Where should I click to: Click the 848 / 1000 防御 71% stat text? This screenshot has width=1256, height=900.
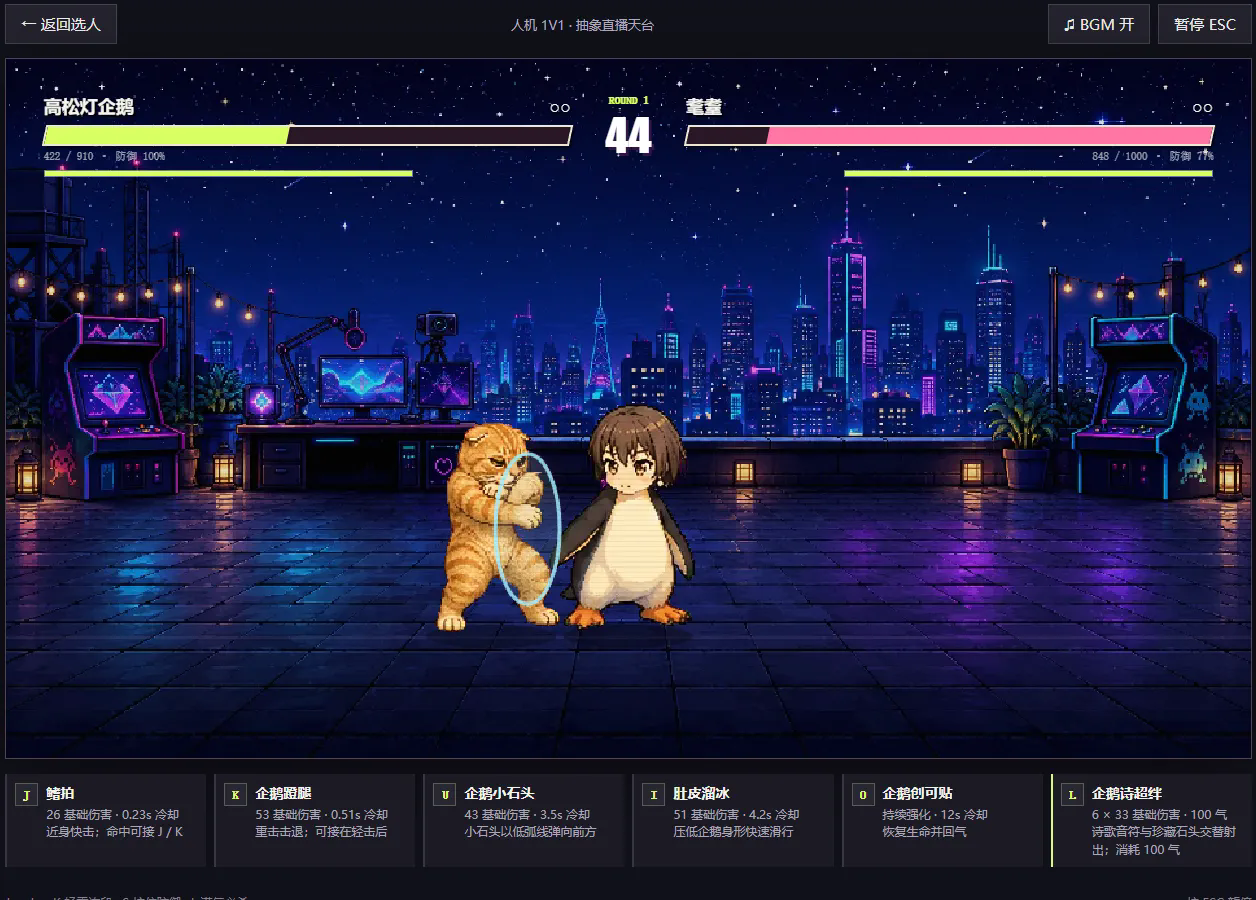(x=1152, y=156)
